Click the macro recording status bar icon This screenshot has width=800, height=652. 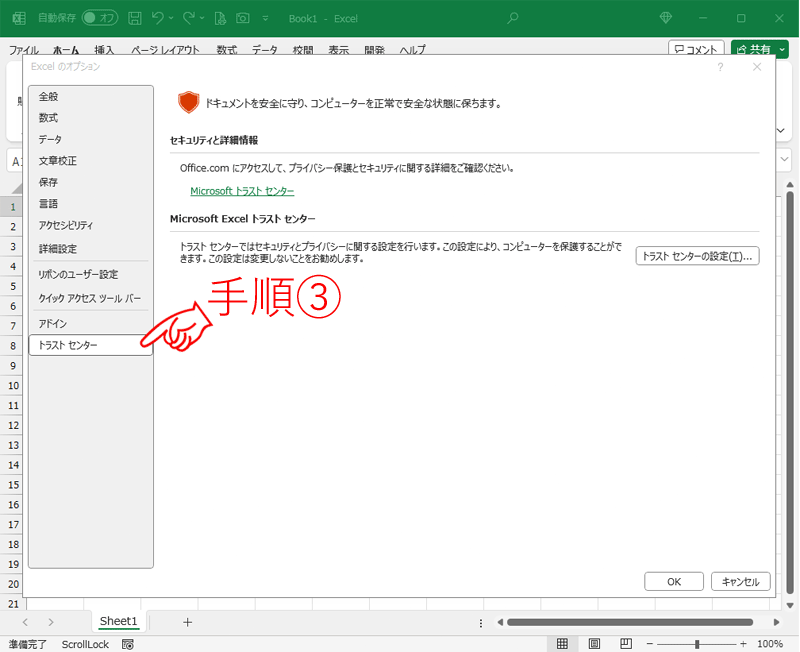128,644
